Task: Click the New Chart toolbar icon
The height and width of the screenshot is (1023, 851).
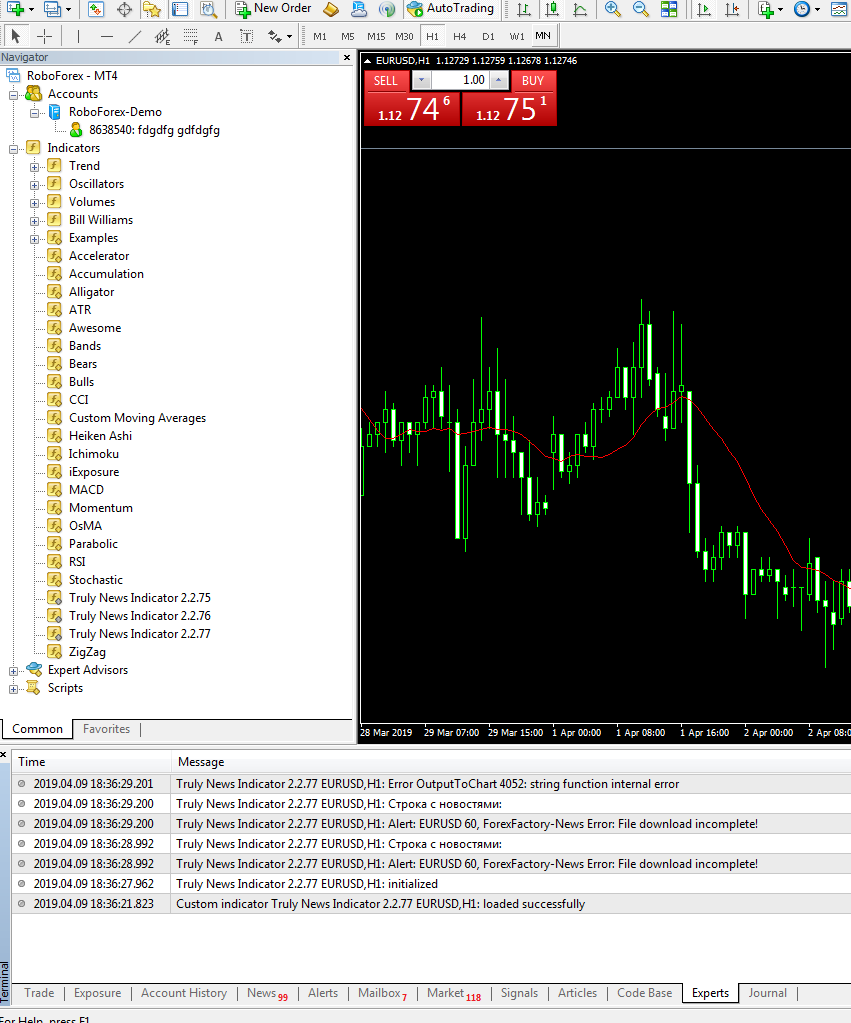Action: pyautogui.click(x=15, y=9)
